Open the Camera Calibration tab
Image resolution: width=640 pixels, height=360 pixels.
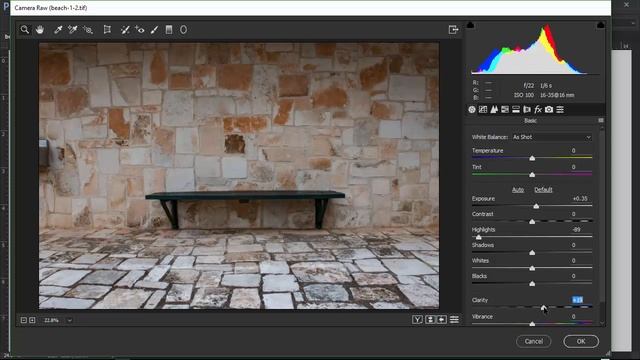(549, 109)
